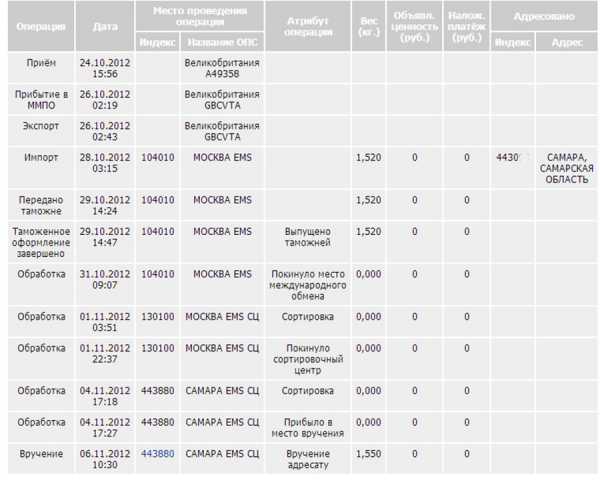Click the "Объявл. ценность (руб.)" header
Viewport: 600px width, 480px height.
(x=414, y=27)
